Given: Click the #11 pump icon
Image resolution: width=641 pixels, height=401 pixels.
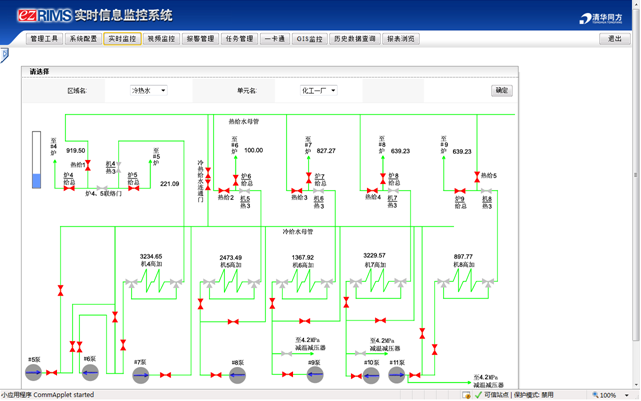Looking at the screenshot, I should (397, 375).
